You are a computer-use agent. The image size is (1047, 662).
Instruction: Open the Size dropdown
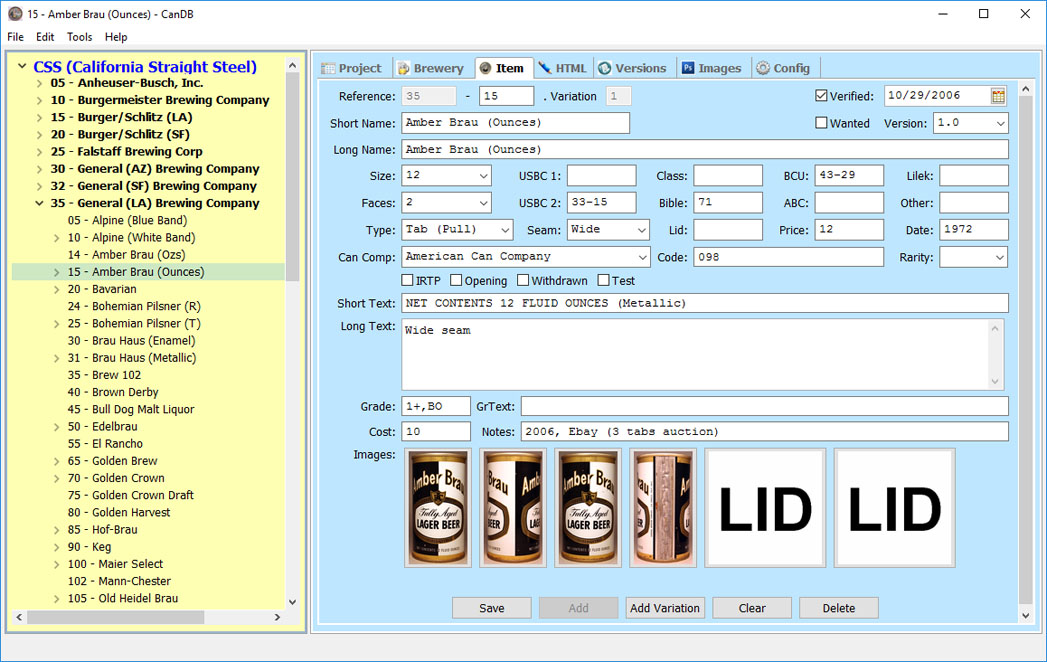coord(483,176)
